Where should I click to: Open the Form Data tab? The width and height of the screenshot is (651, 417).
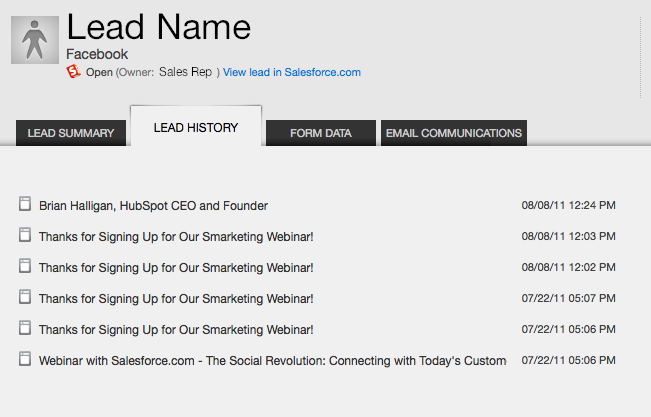pos(321,133)
